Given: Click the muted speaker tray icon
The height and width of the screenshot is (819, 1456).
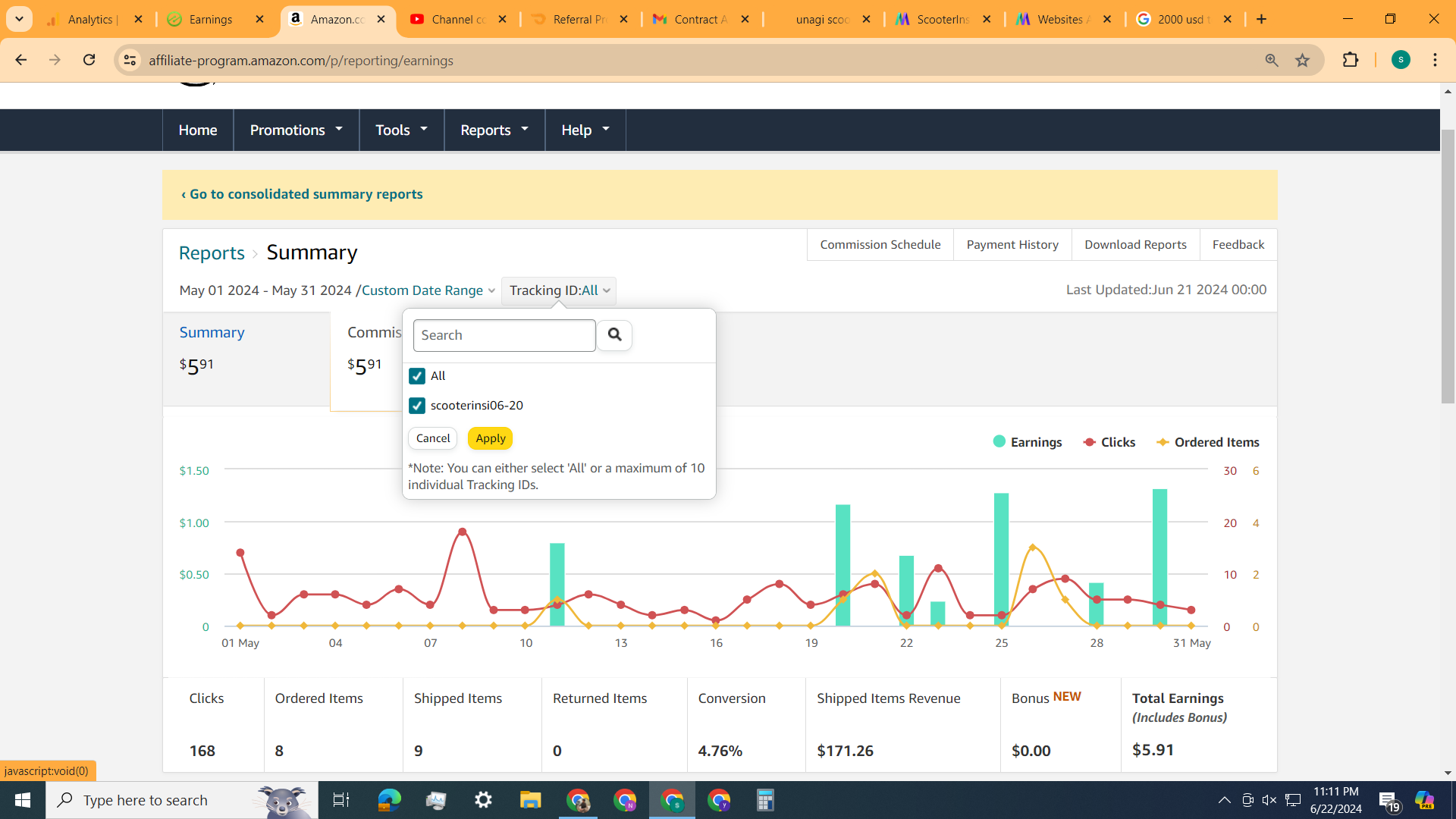Looking at the screenshot, I should tap(1269, 800).
